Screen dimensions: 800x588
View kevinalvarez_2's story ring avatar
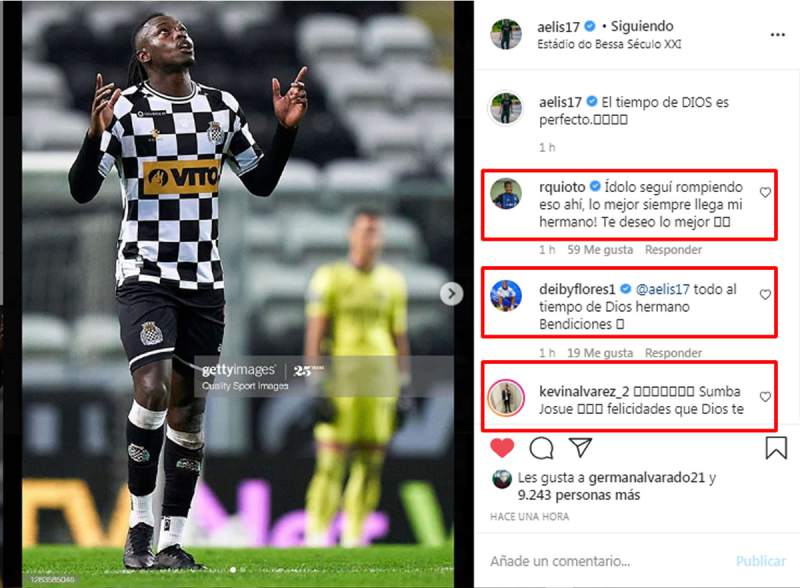tap(506, 398)
